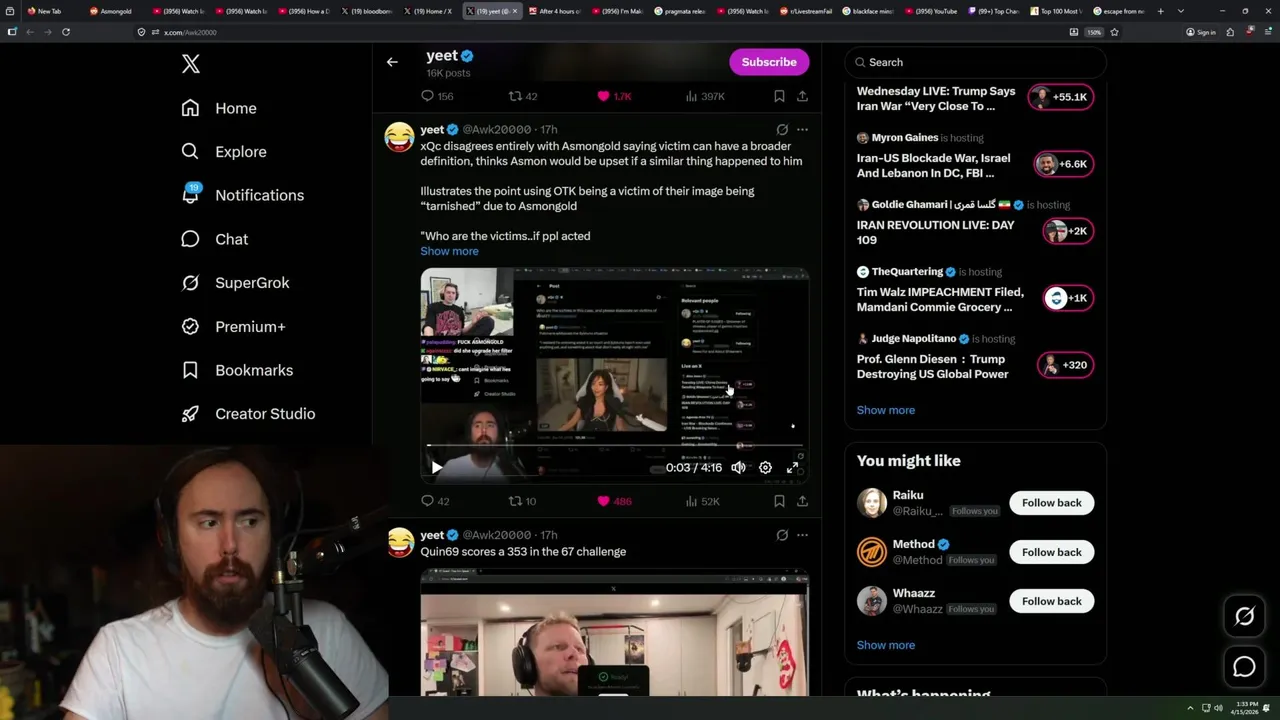Open Home from the sidebar
Viewport: 1280px width, 720px height.
[x=219, y=108]
